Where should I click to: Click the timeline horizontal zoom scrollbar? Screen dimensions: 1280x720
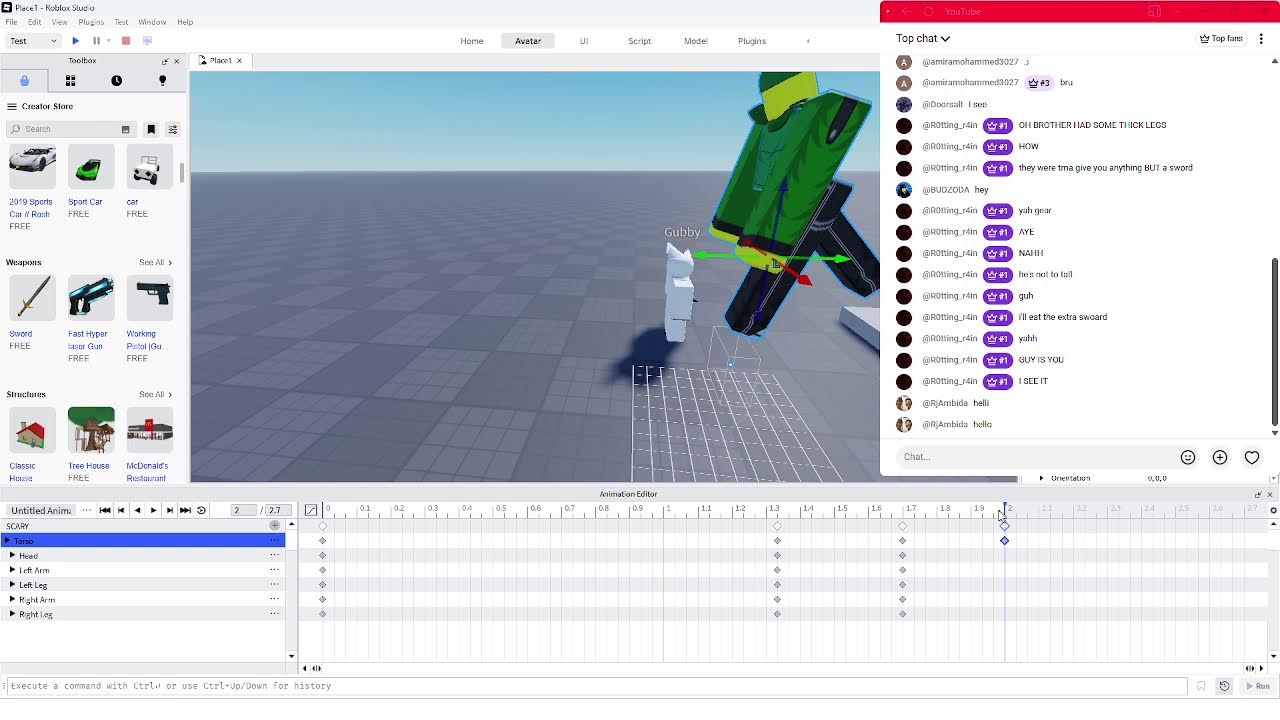click(x=783, y=668)
